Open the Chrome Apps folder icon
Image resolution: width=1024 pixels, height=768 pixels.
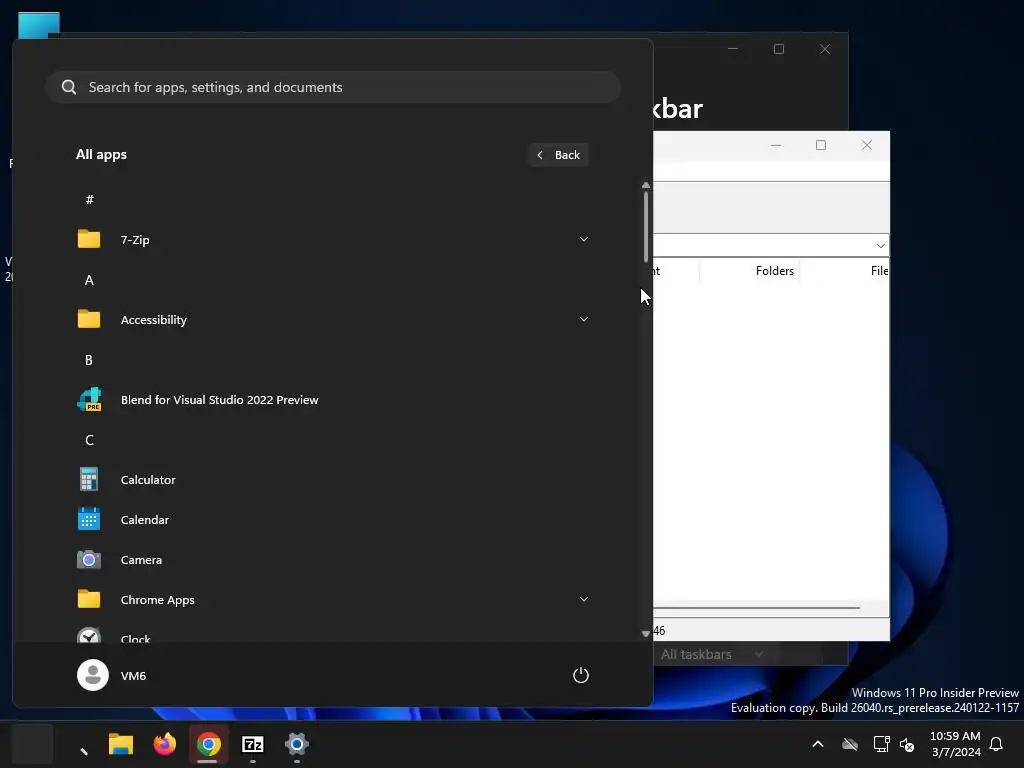click(89, 600)
